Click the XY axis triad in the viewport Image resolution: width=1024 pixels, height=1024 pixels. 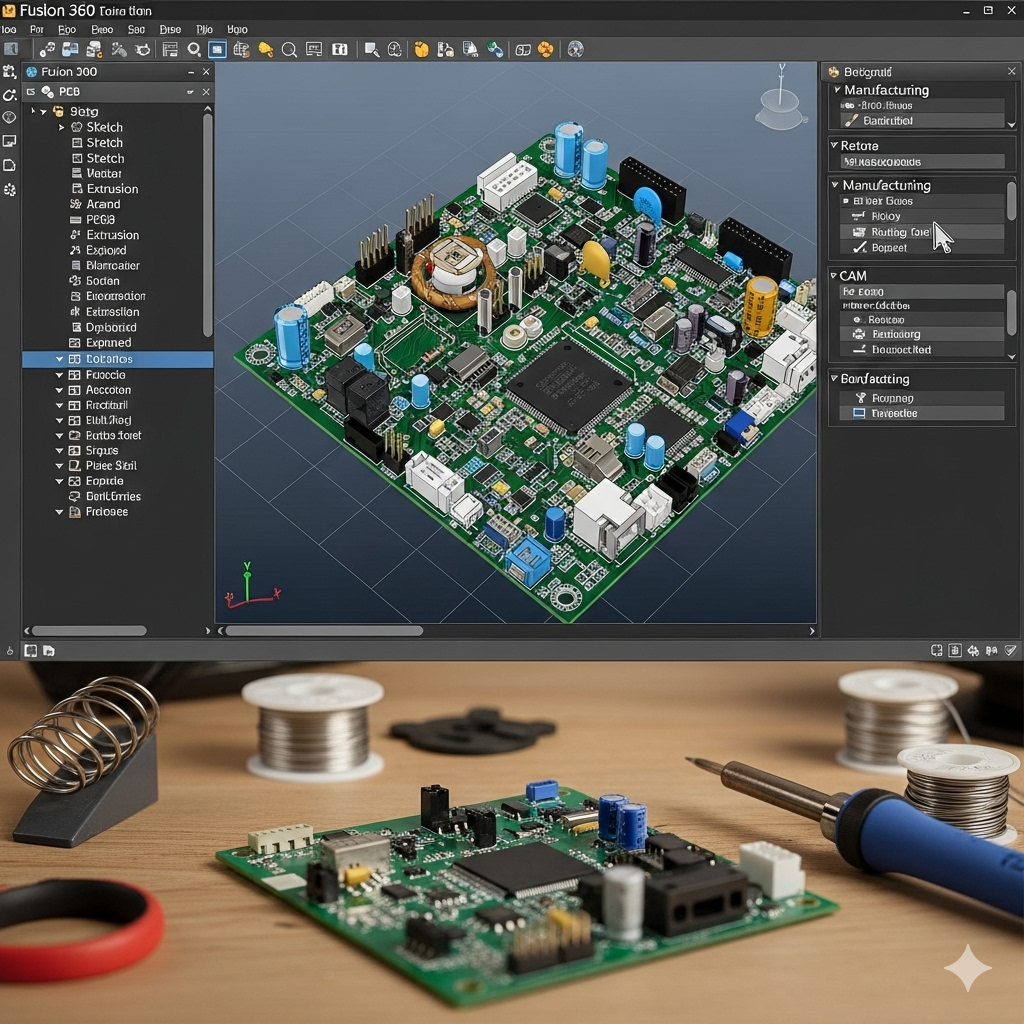point(251,586)
